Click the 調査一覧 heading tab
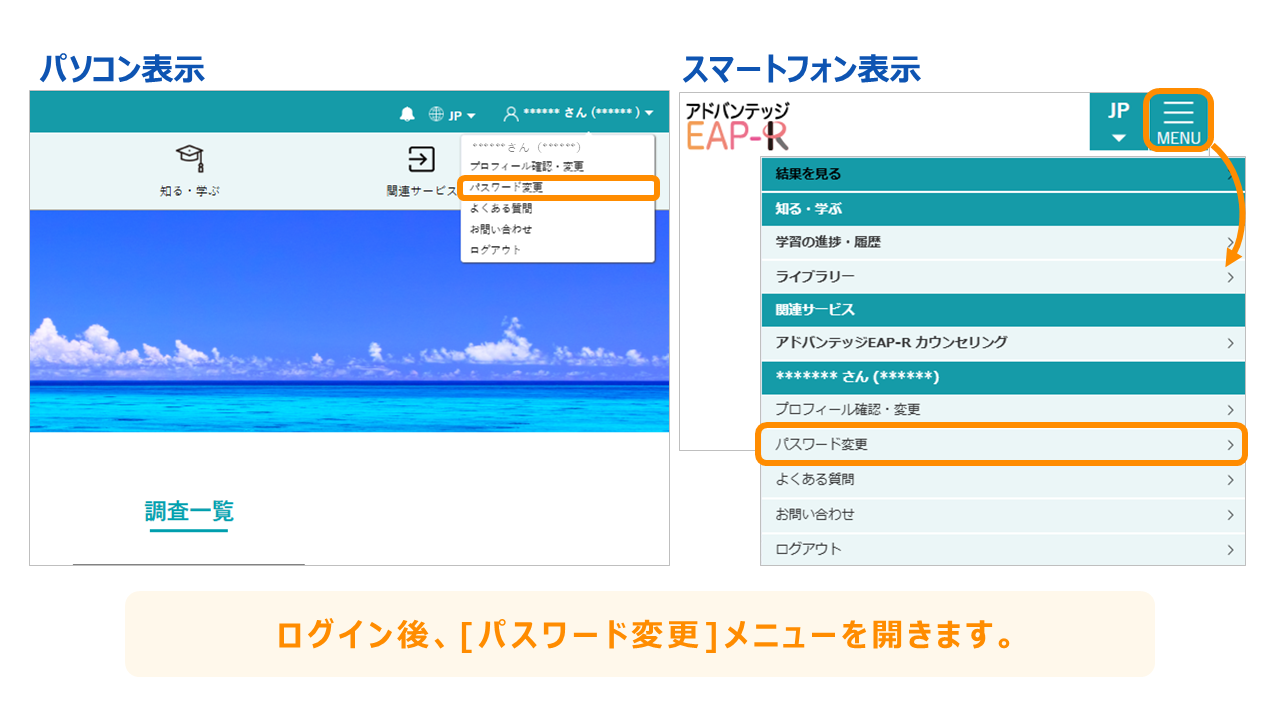The width and height of the screenshot is (1280, 720). point(189,512)
